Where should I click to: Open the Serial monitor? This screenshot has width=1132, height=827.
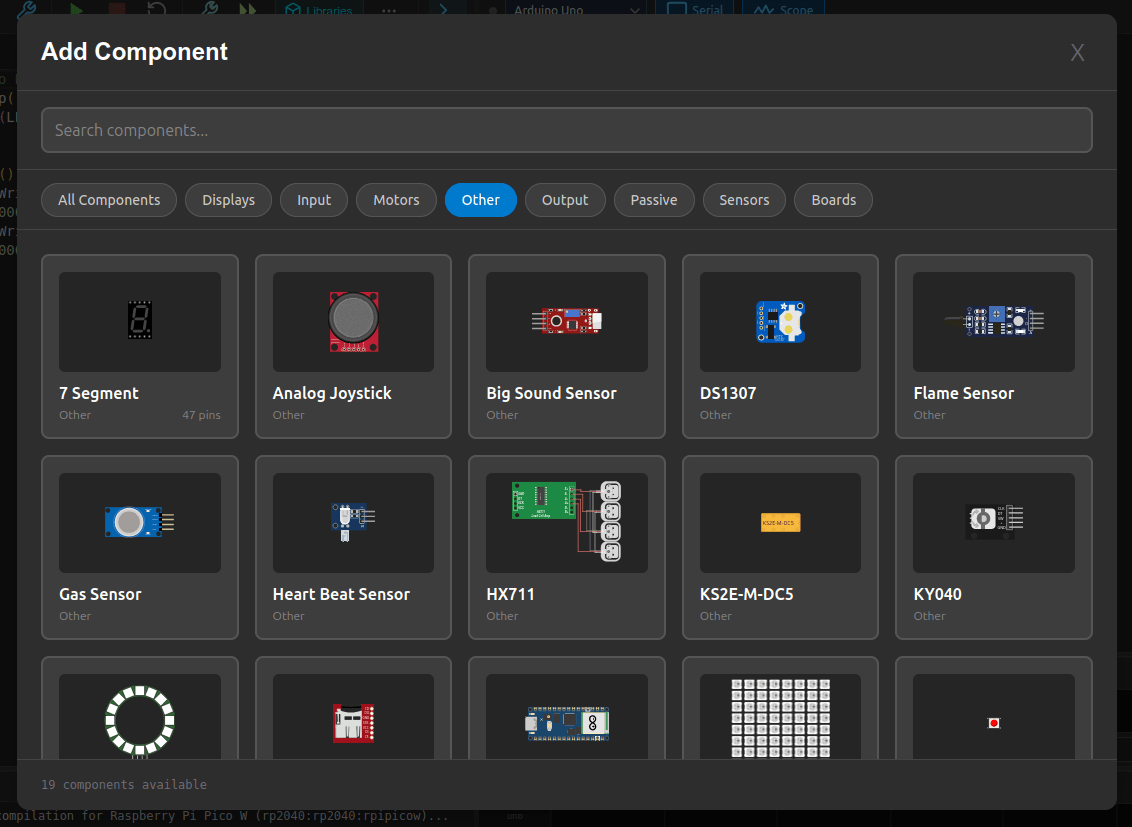click(694, 9)
